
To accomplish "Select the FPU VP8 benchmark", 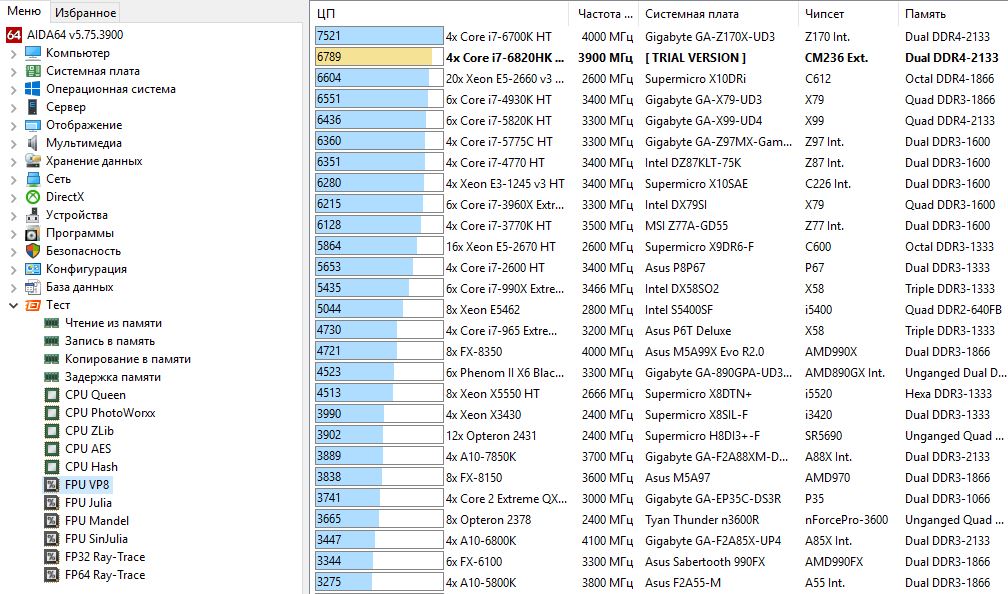I will [x=87, y=485].
